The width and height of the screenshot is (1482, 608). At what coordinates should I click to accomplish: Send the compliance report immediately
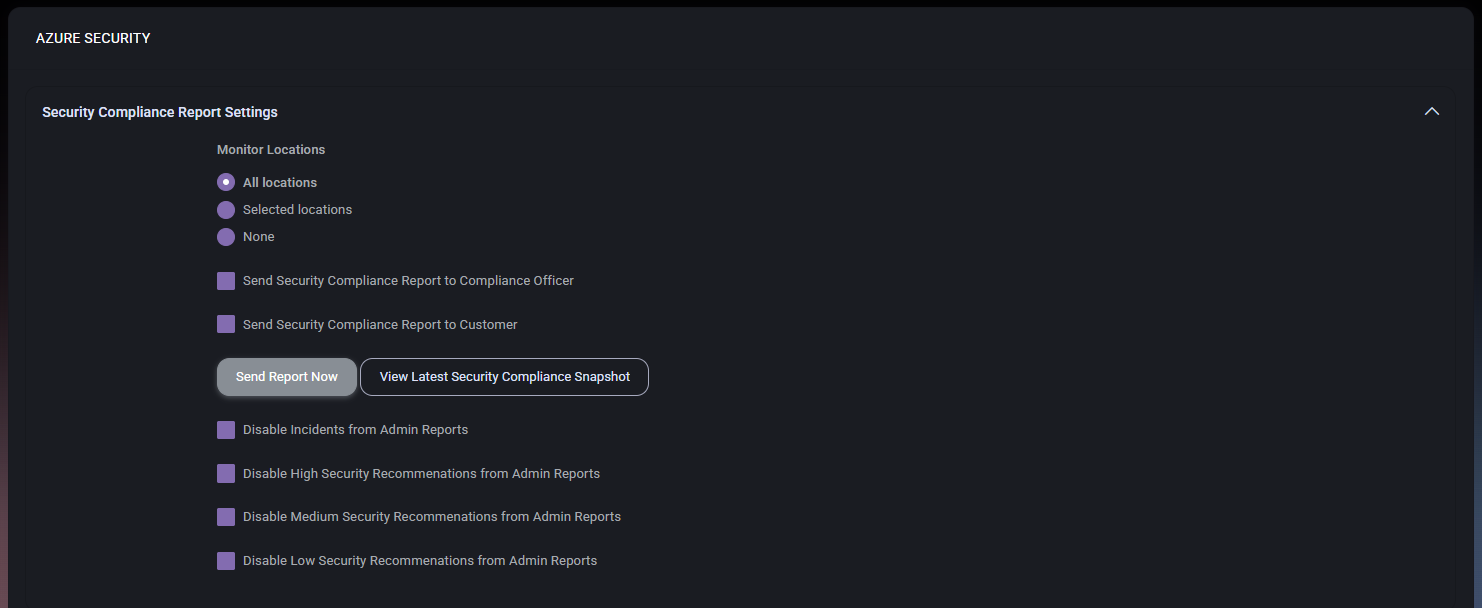click(x=286, y=376)
